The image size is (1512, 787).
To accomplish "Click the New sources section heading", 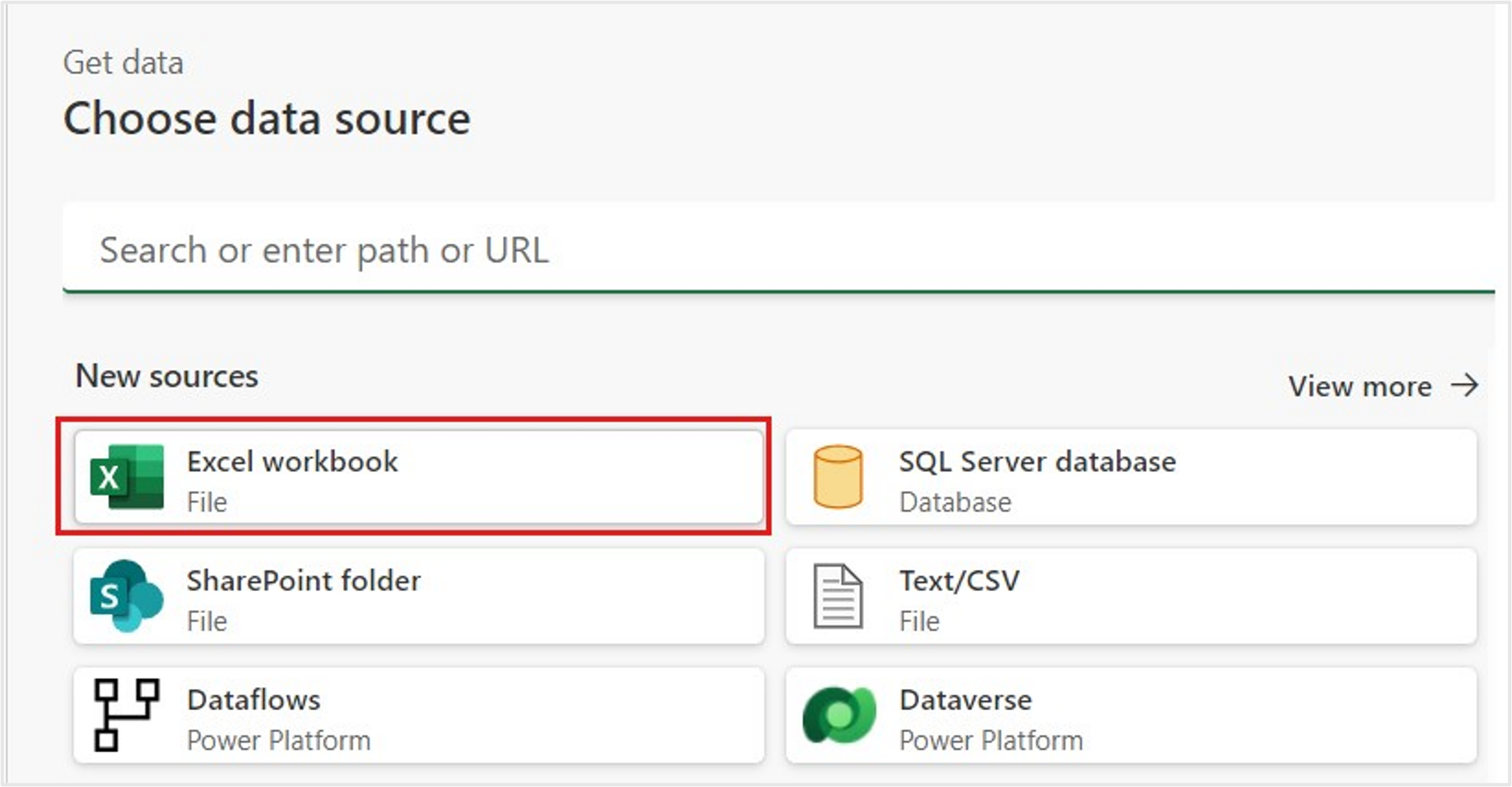I will pyautogui.click(x=167, y=376).
